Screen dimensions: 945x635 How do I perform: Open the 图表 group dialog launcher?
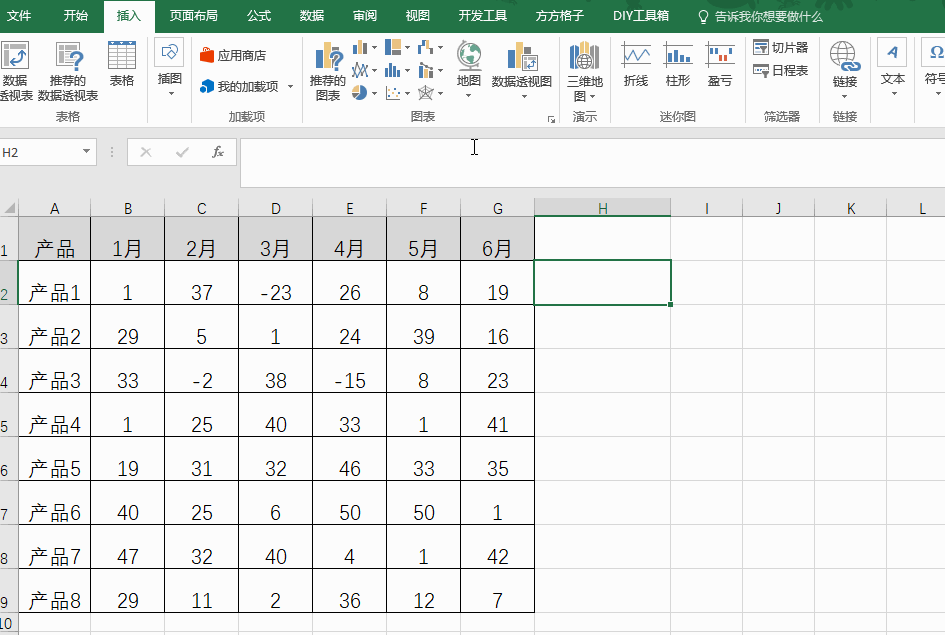(551, 119)
